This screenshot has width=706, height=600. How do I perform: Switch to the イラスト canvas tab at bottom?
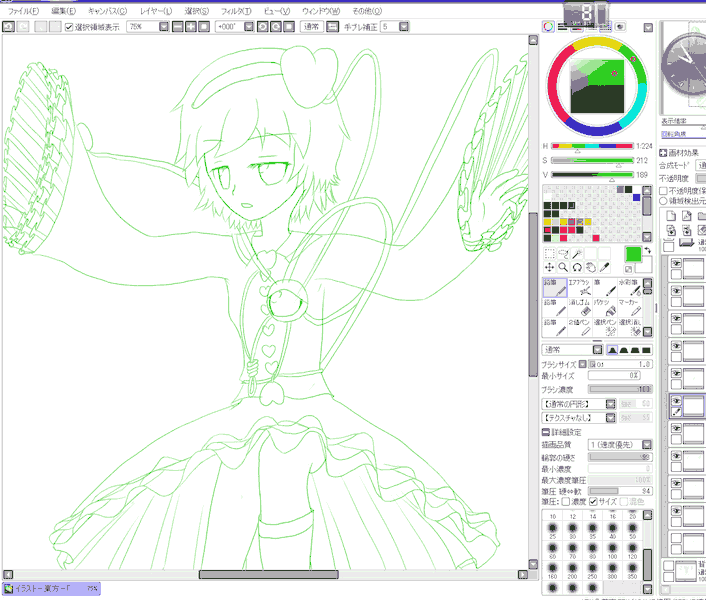51,588
